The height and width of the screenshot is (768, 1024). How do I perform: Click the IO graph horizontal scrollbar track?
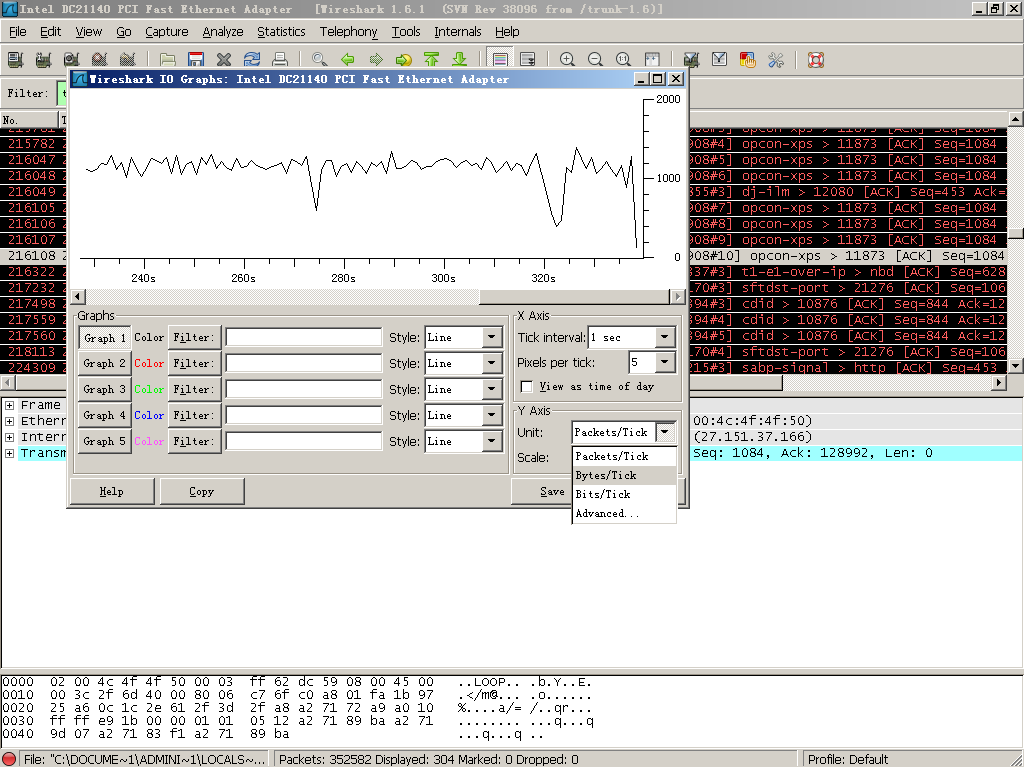[x=280, y=297]
